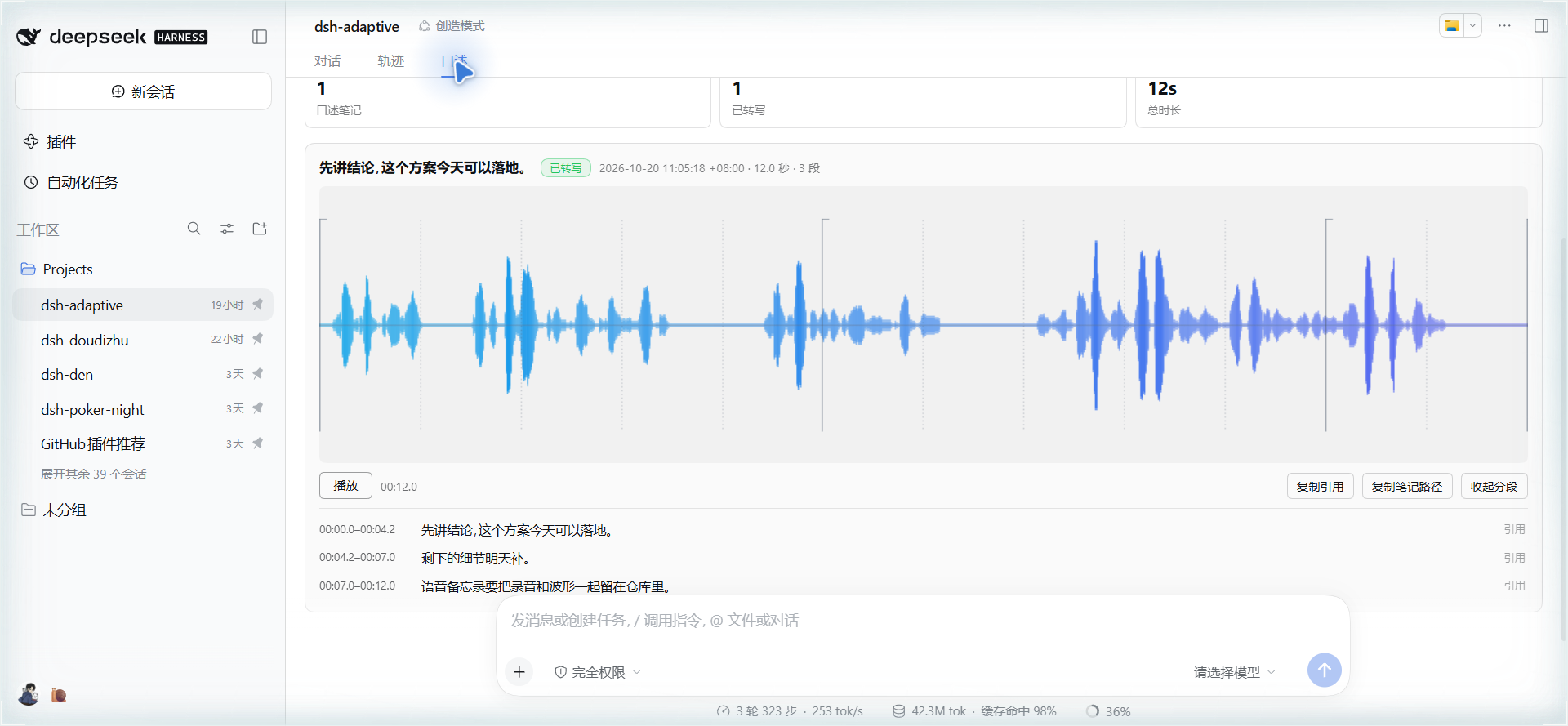Click the 创造模式 mode label
The height and width of the screenshot is (726, 1568).
pyautogui.click(x=452, y=26)
